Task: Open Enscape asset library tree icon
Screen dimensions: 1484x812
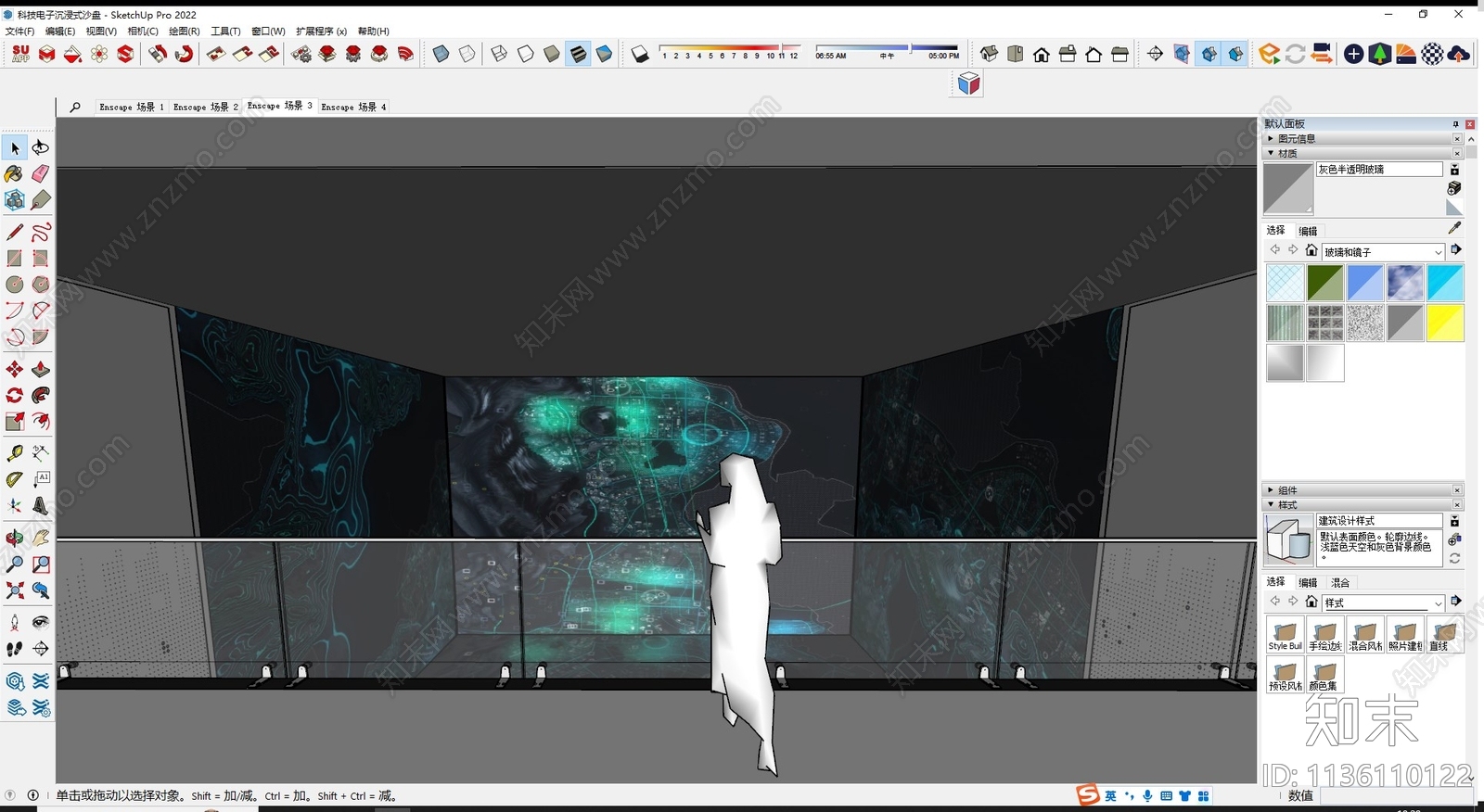Action: pyautogui.click(x=1380, y=55)
